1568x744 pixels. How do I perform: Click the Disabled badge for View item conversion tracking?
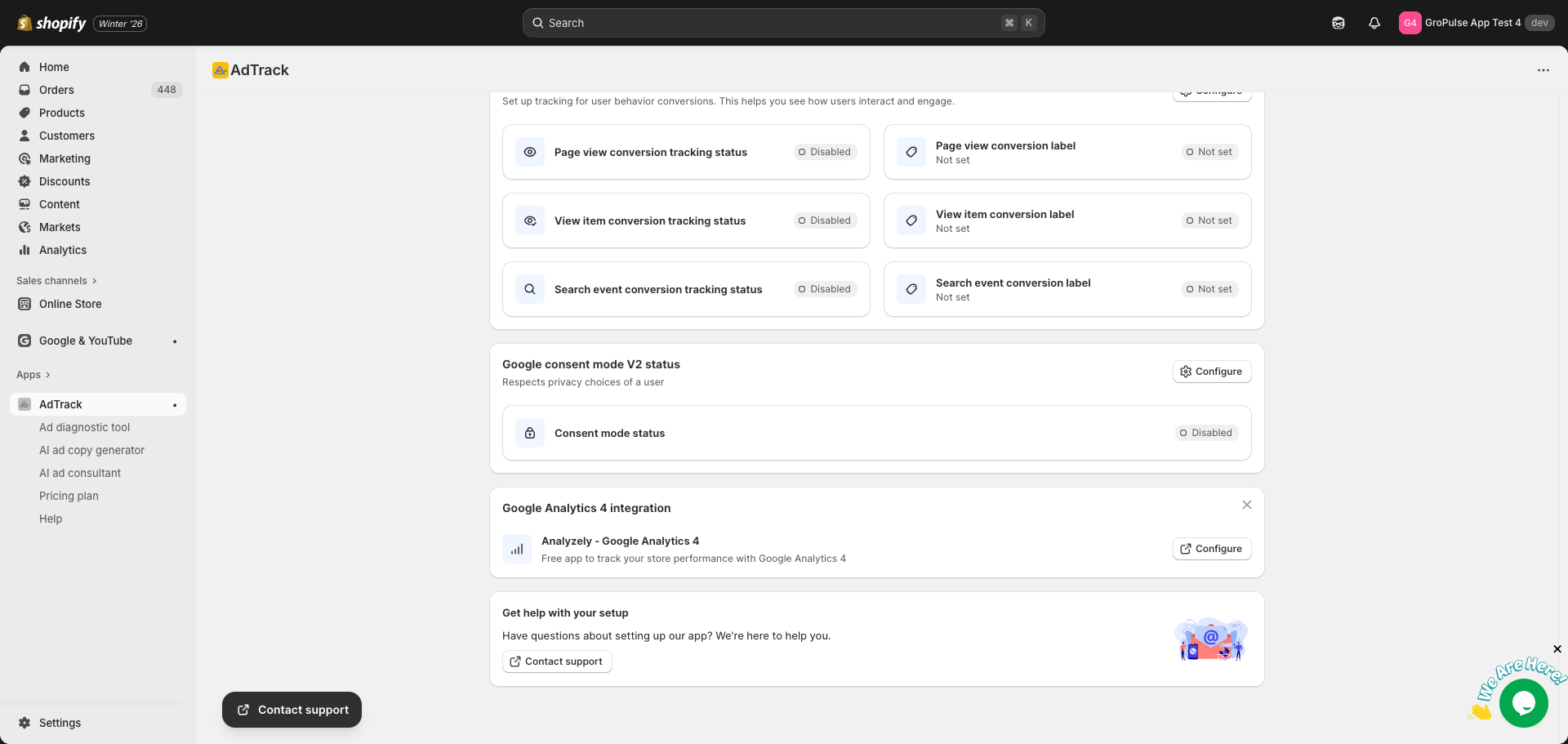coord(824,221)
